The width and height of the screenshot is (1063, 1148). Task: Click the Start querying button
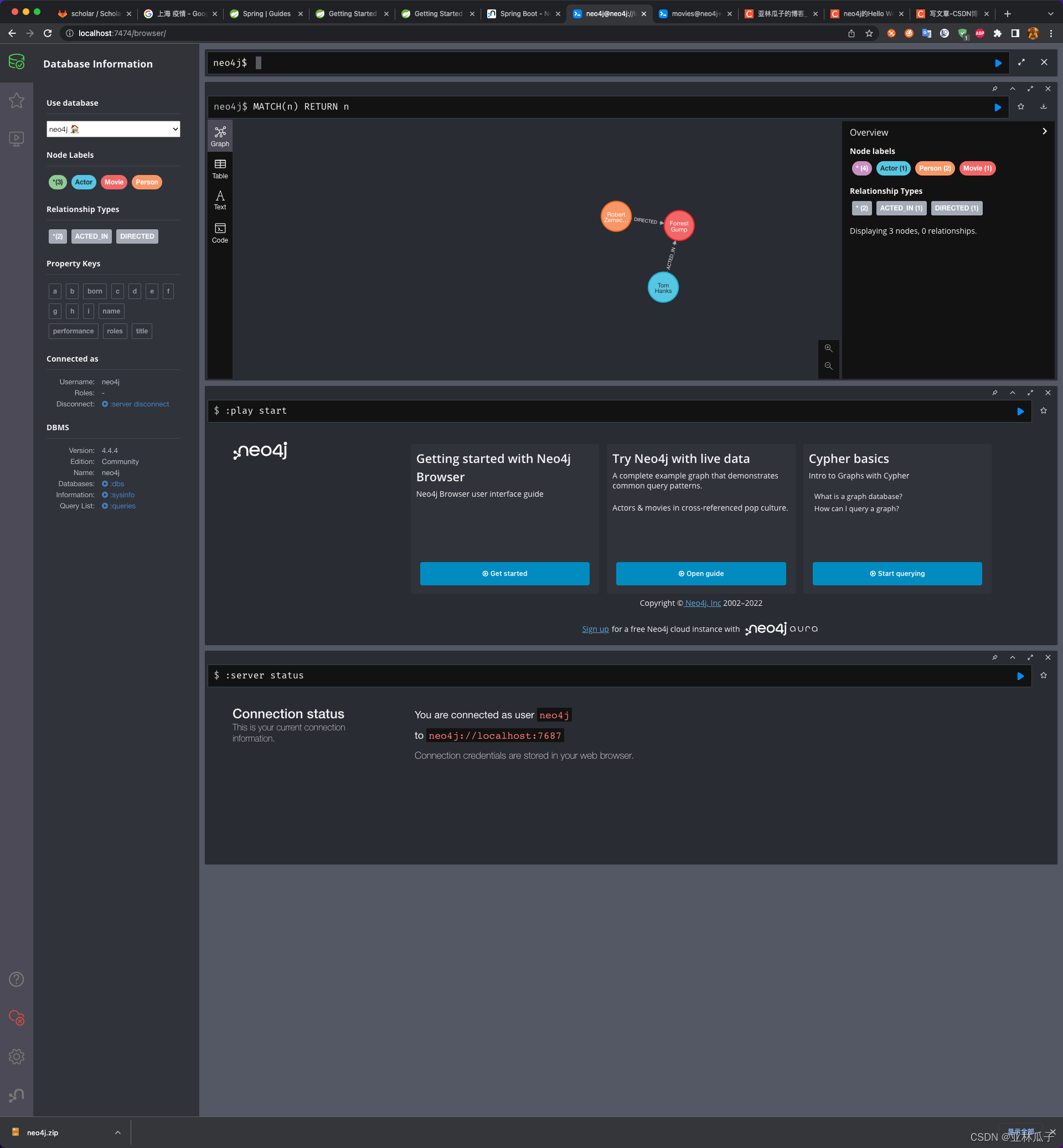click(x=897, y=573)
